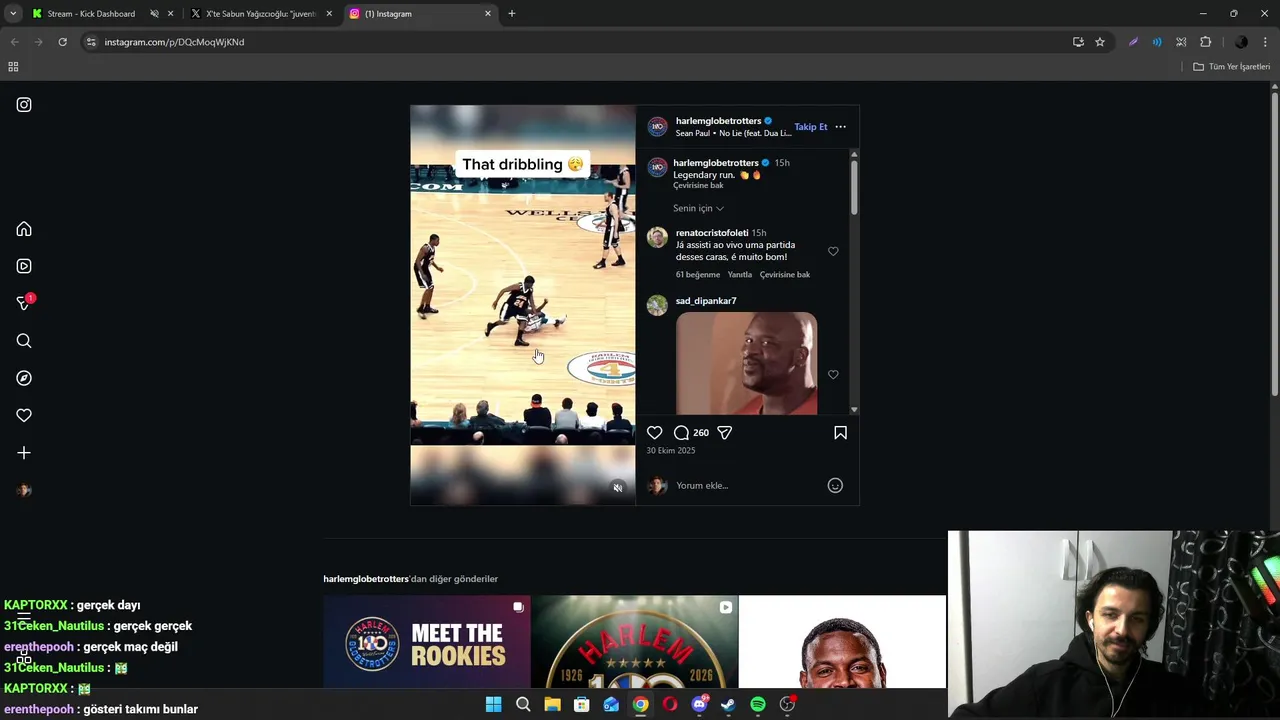
Task: Open the 'Meet the Rookies' post thumbnail
Action: [x=427, y=642]
